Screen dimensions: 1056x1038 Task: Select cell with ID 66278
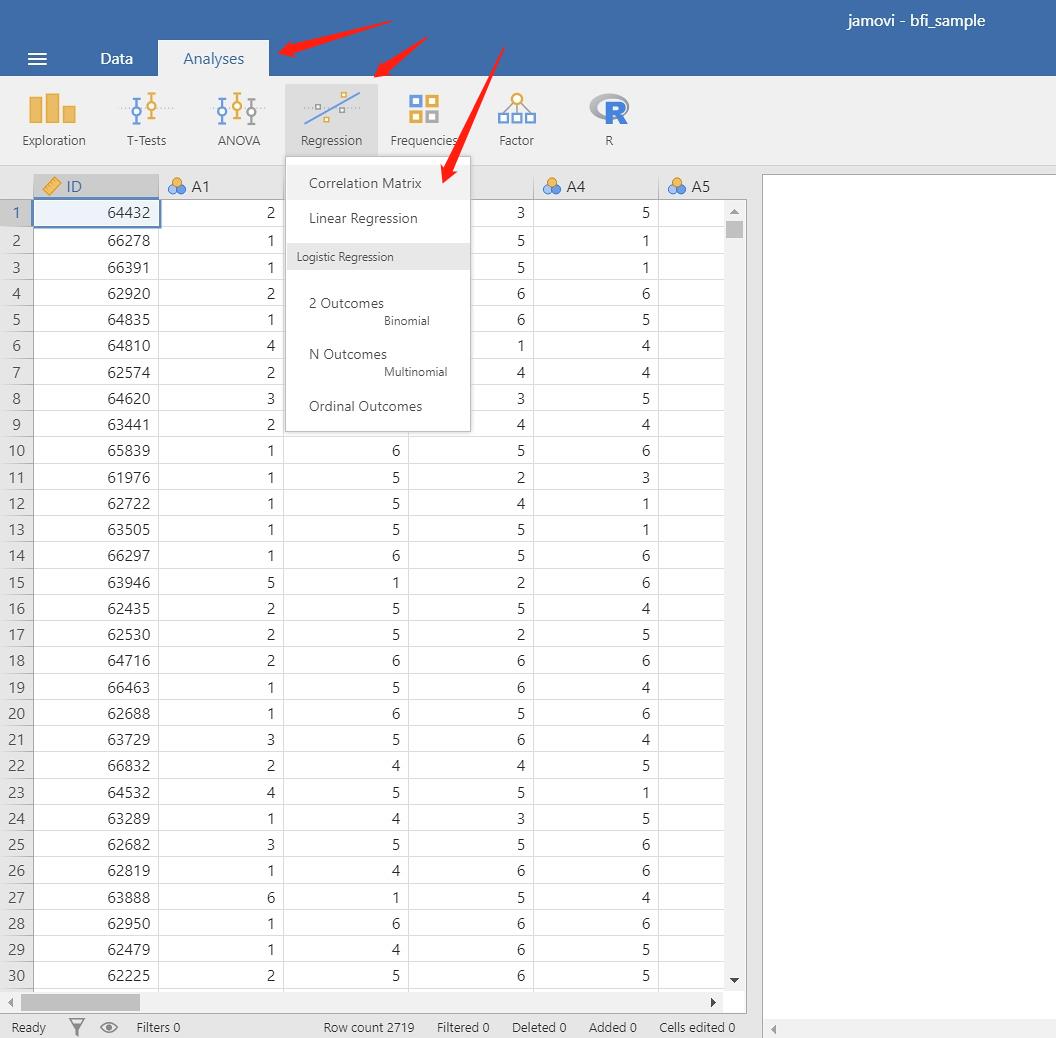point(96,240)
